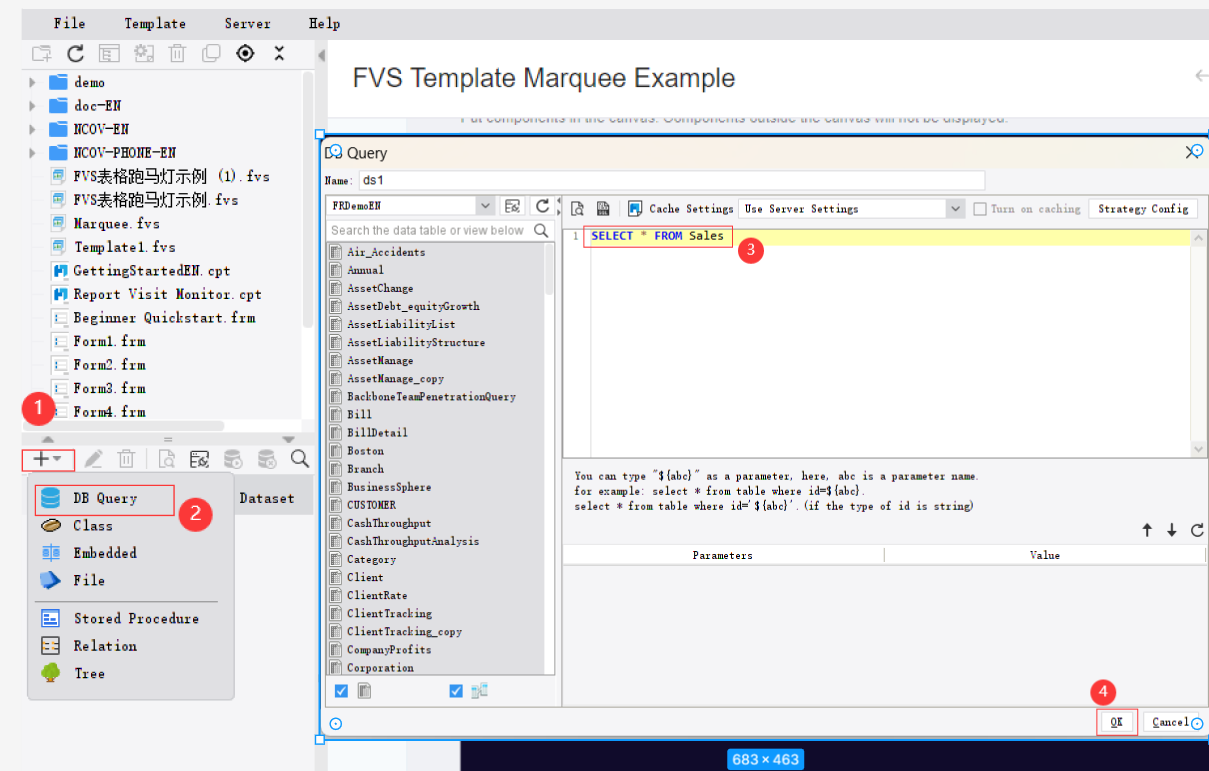Viewport: 1209px width, 771px height.
Task: Select the Tree dataset type
Action: (88, 673)
